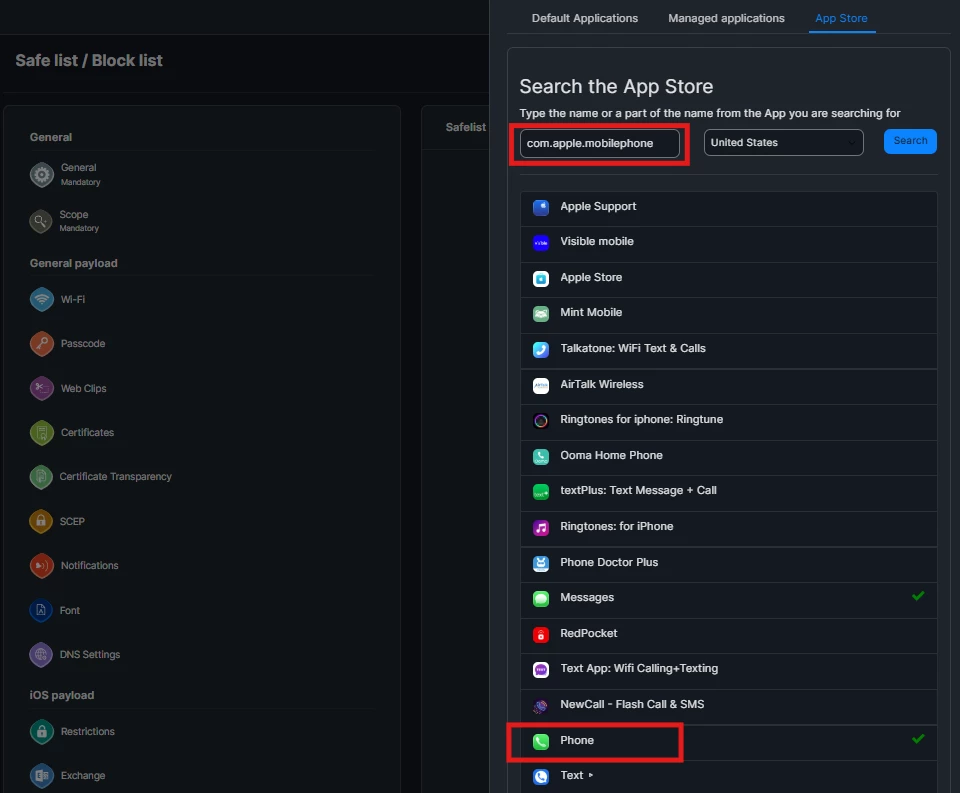Viewport: 960px width, 793px height.
Task: Click the Phone Doctor Plus icon
Action: coord(541,563)
